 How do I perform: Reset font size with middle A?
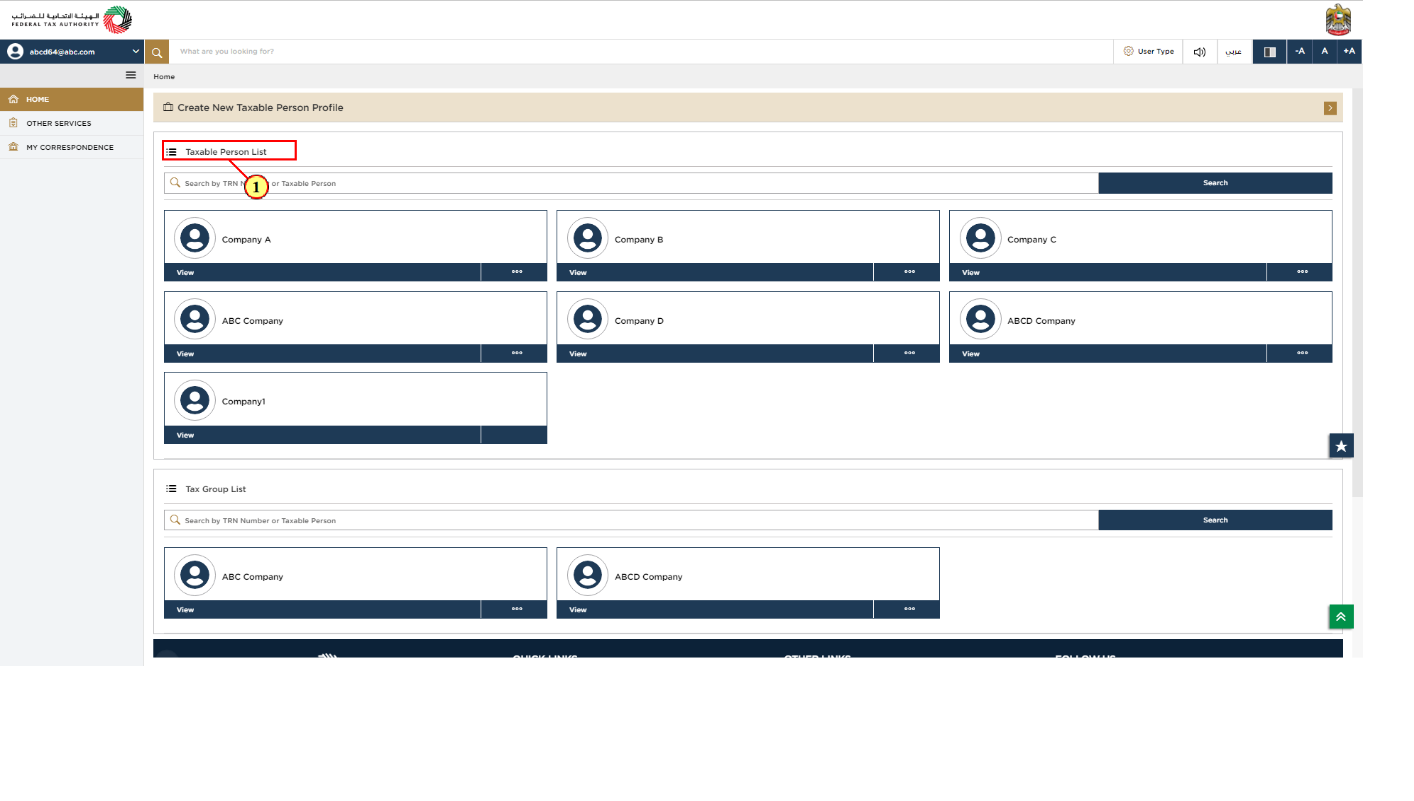[1325, 52]
